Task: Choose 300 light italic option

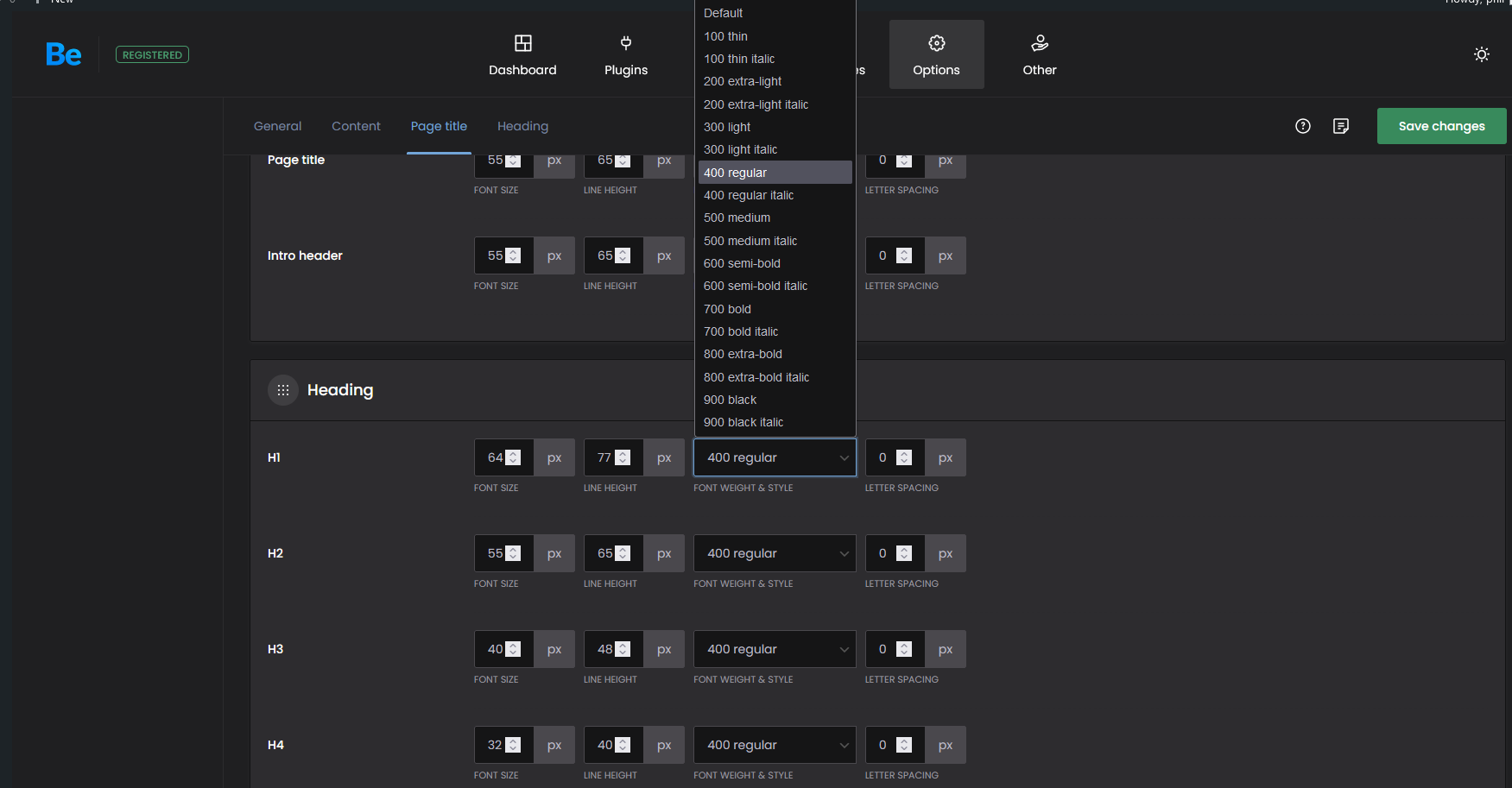Action: (775, 149)
